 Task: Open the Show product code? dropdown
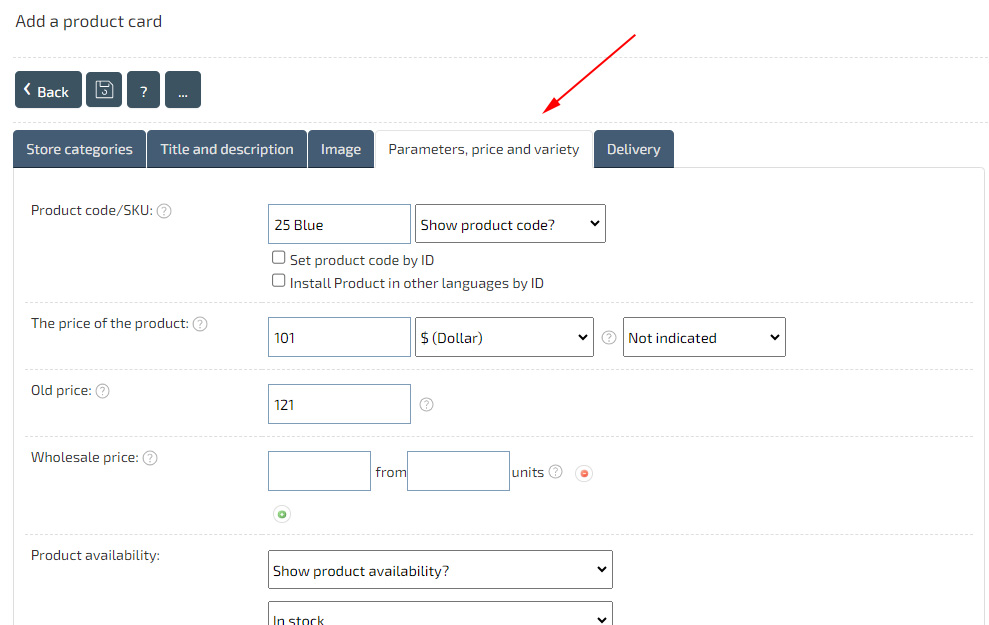click(510, 224)
